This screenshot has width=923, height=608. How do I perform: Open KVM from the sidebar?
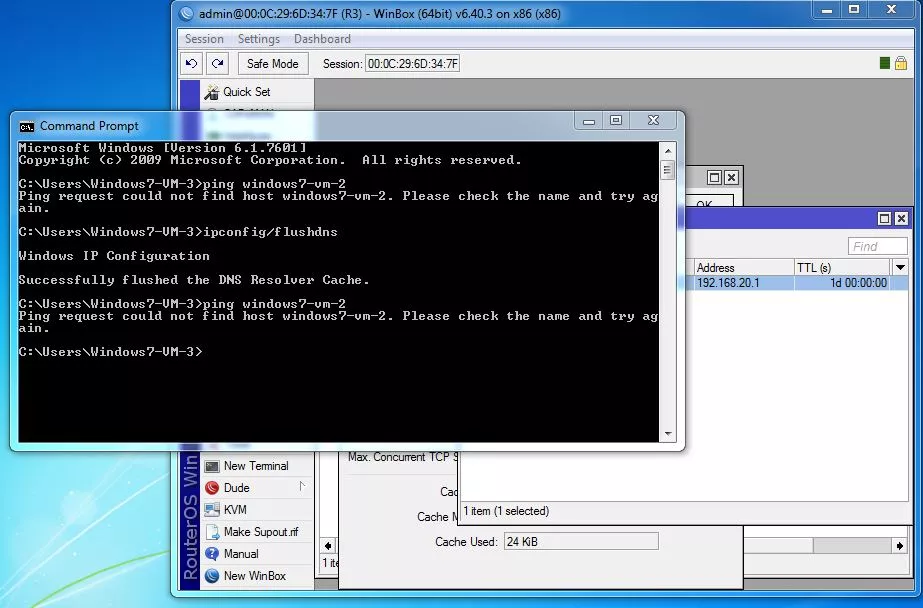tap(235, 510)
